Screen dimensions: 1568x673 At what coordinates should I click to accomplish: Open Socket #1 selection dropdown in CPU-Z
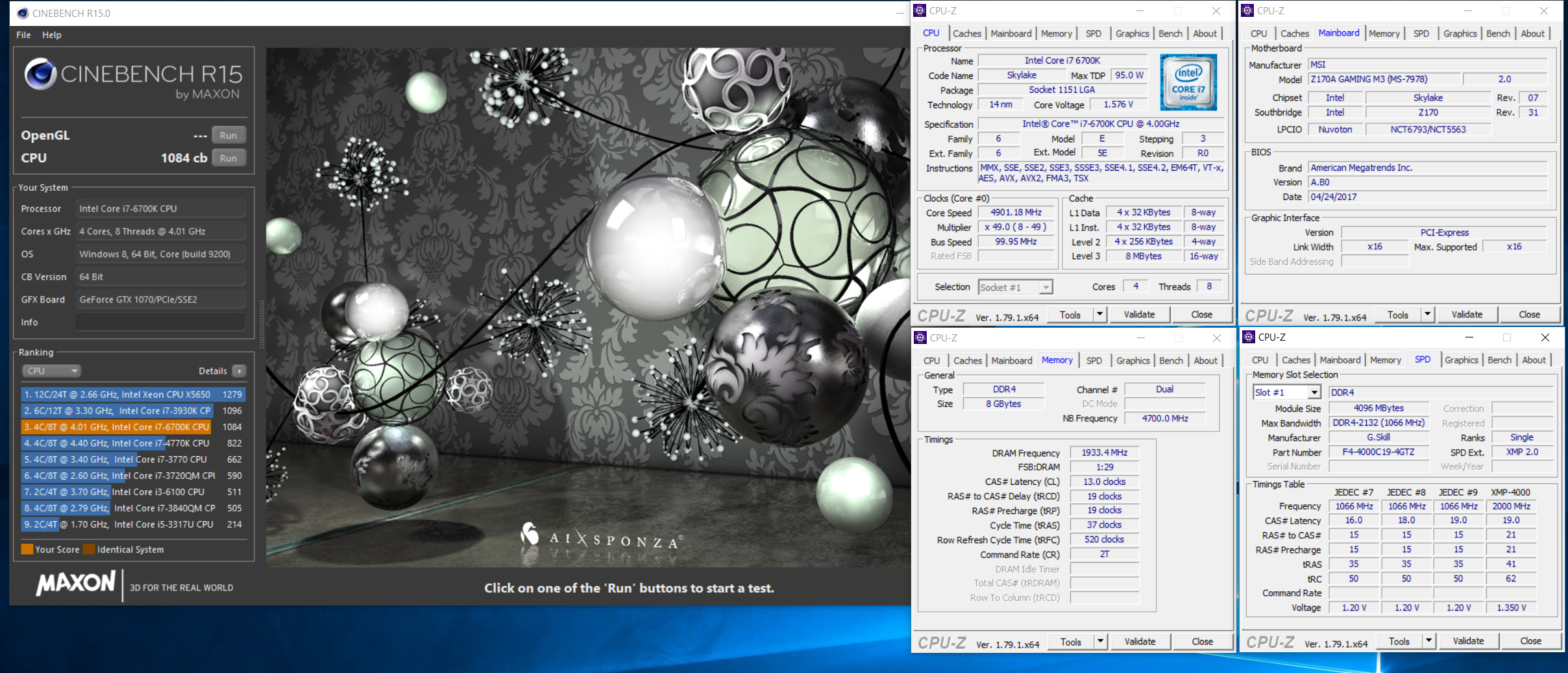[1016, 288]
